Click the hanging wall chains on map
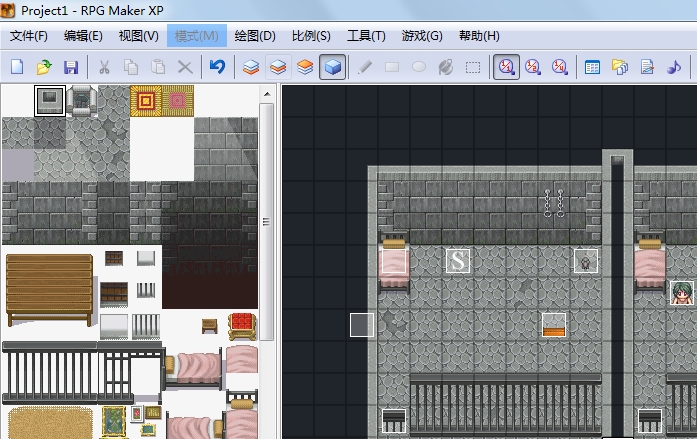Screen dimensions: 697x439 (x=554, y=203)
